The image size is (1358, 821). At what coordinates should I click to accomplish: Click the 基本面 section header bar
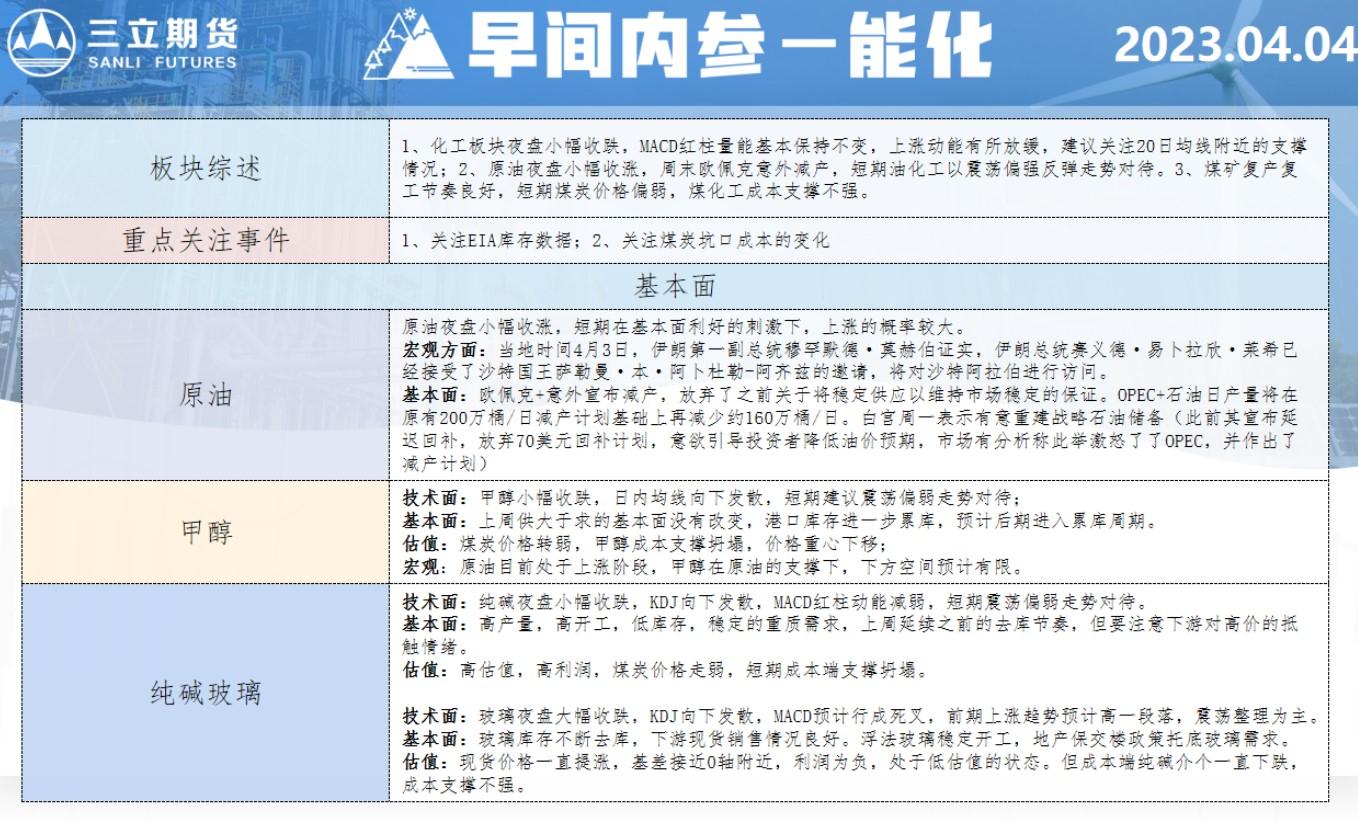pyautogui.click(x=675, y=287)
